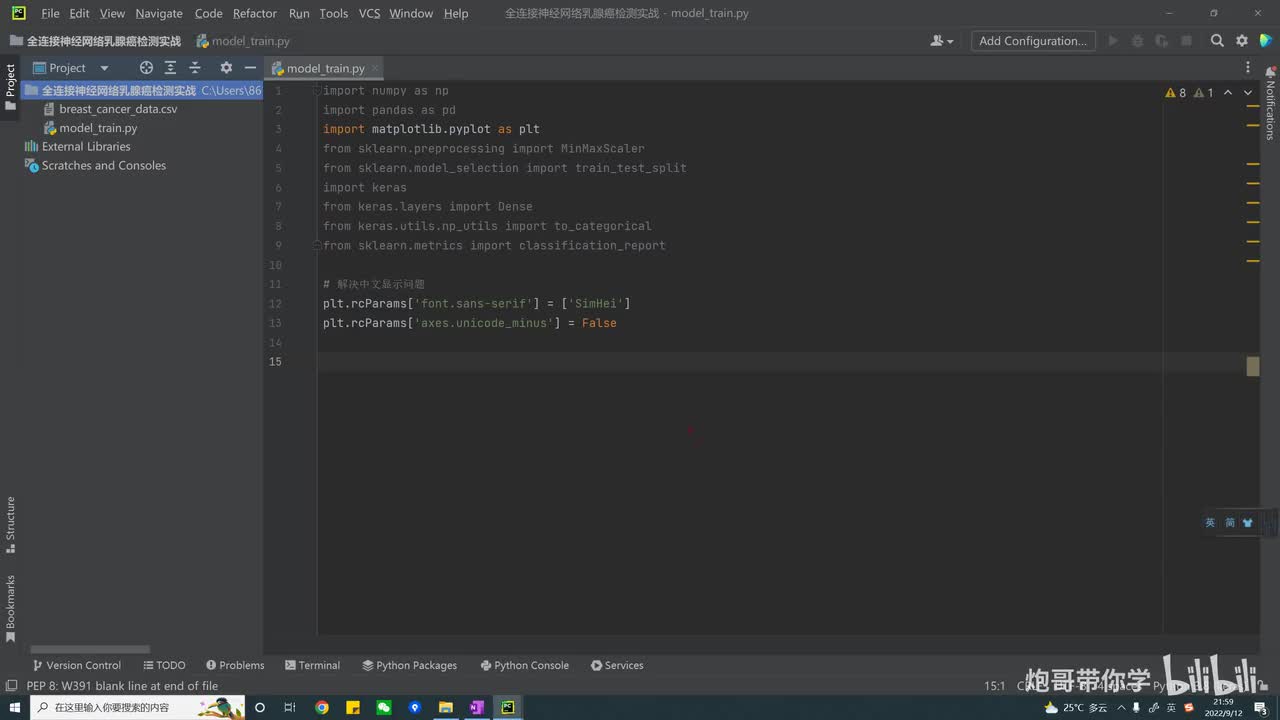Open the Python Packages tool window
Image resolution: width=1280 pixels, height=720 pixels.
tap(409, 665)
